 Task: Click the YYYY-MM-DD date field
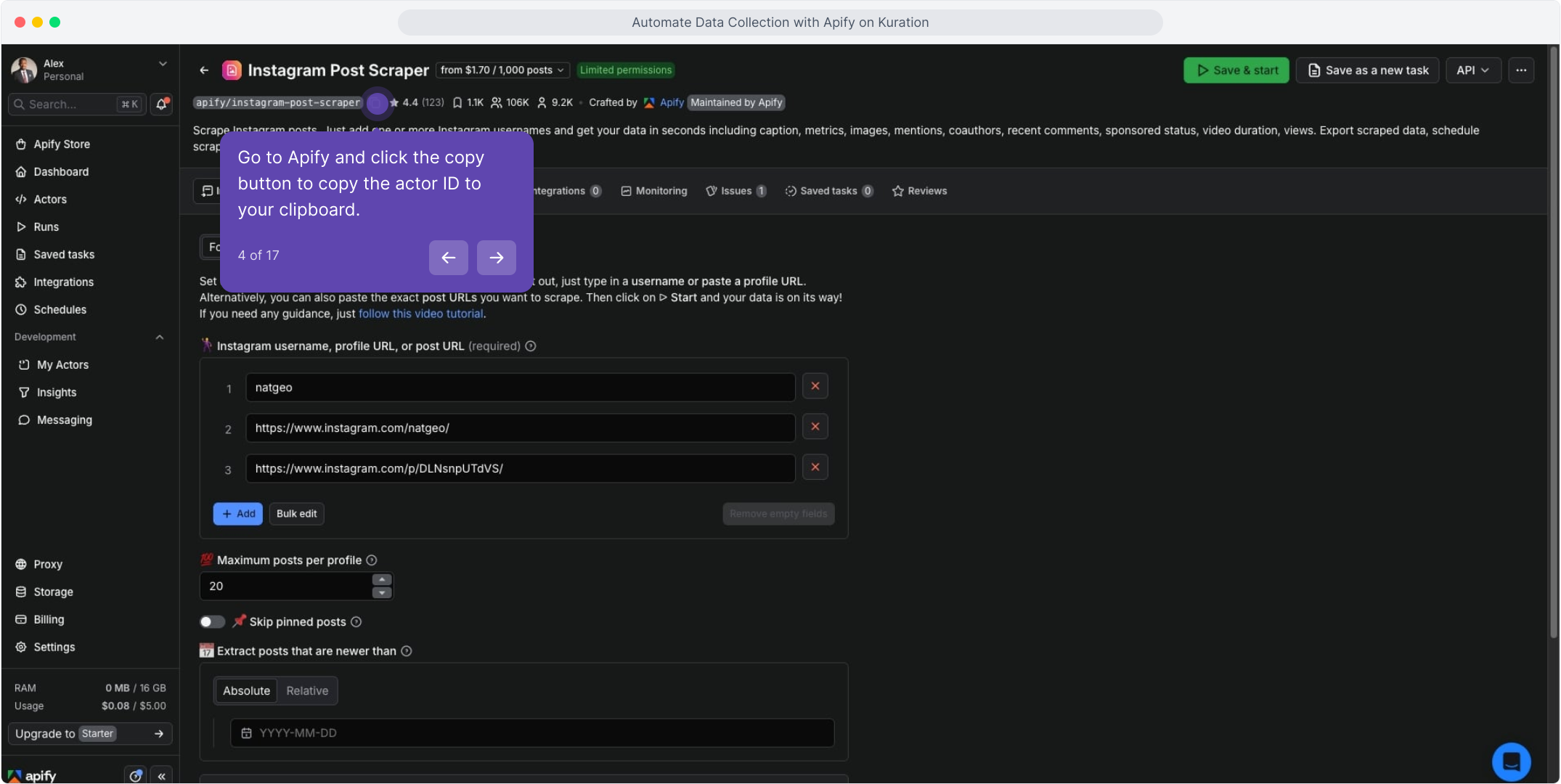532,732
